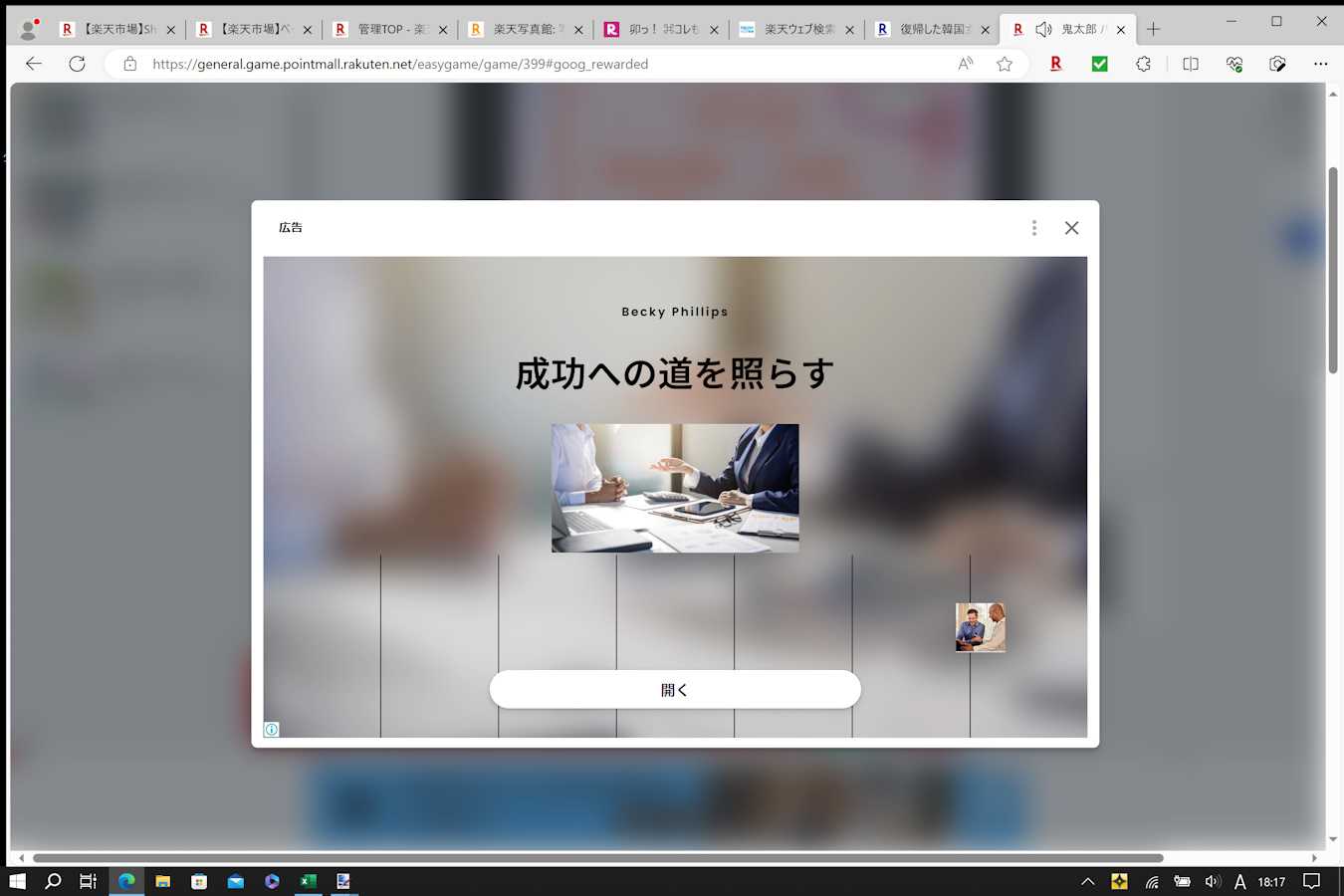Viewport: 1344px width, 896px height.
Task: Switch to the first 【楽天市場】 tab
Action: (x=117, y=30)
